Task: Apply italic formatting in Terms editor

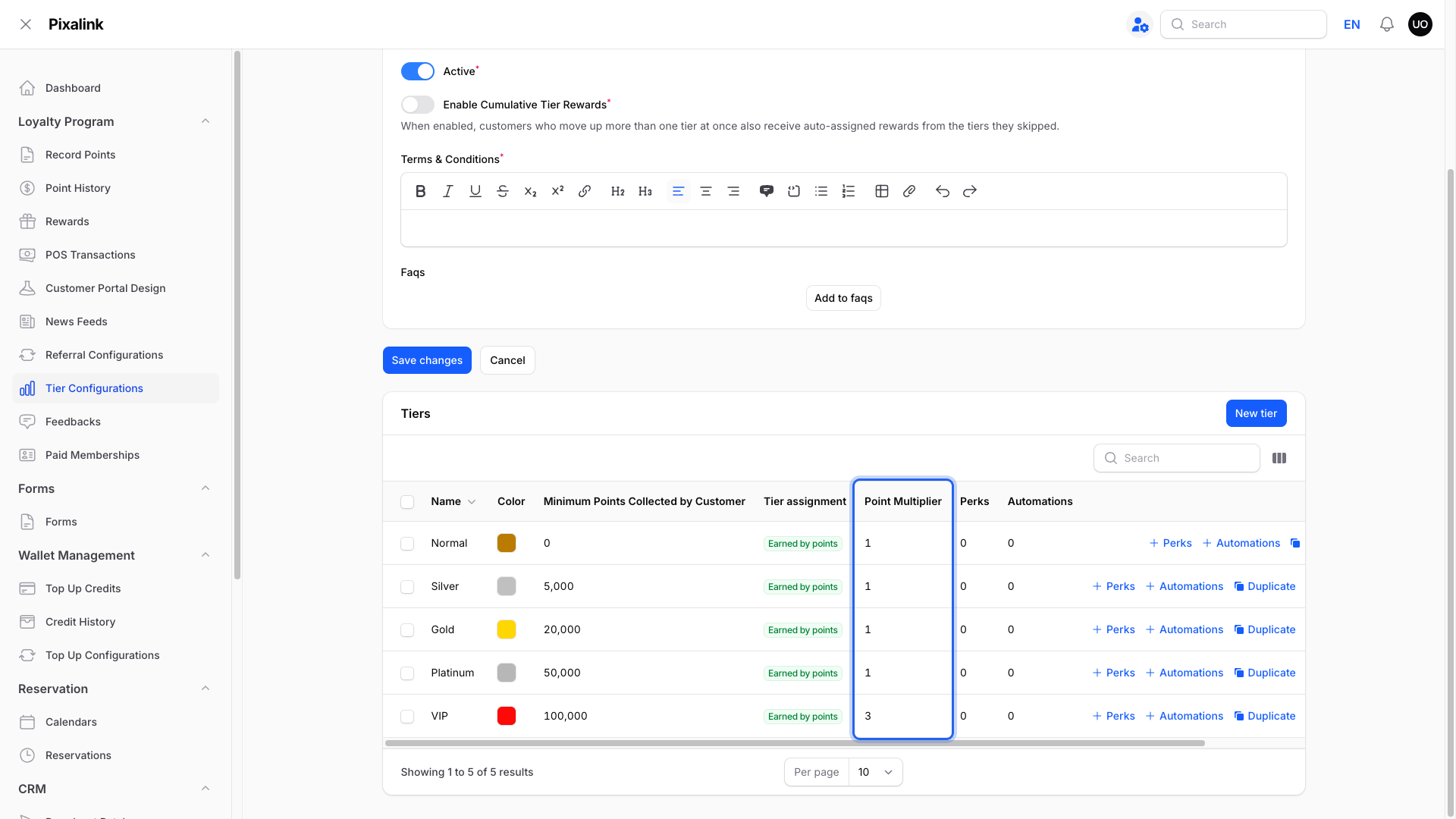Action: click(447, 191)
